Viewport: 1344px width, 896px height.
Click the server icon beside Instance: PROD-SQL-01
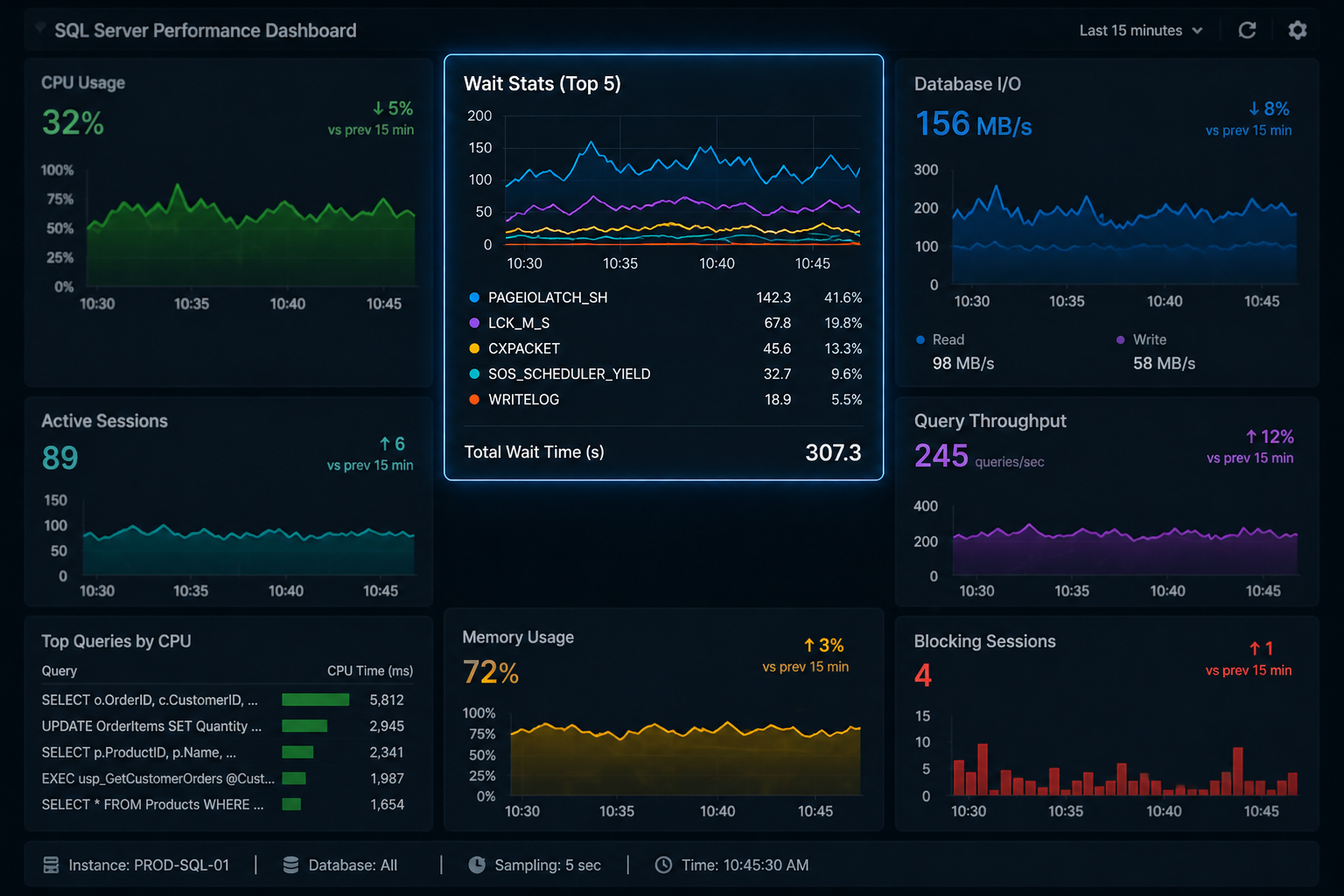click(x=52, y=865)
